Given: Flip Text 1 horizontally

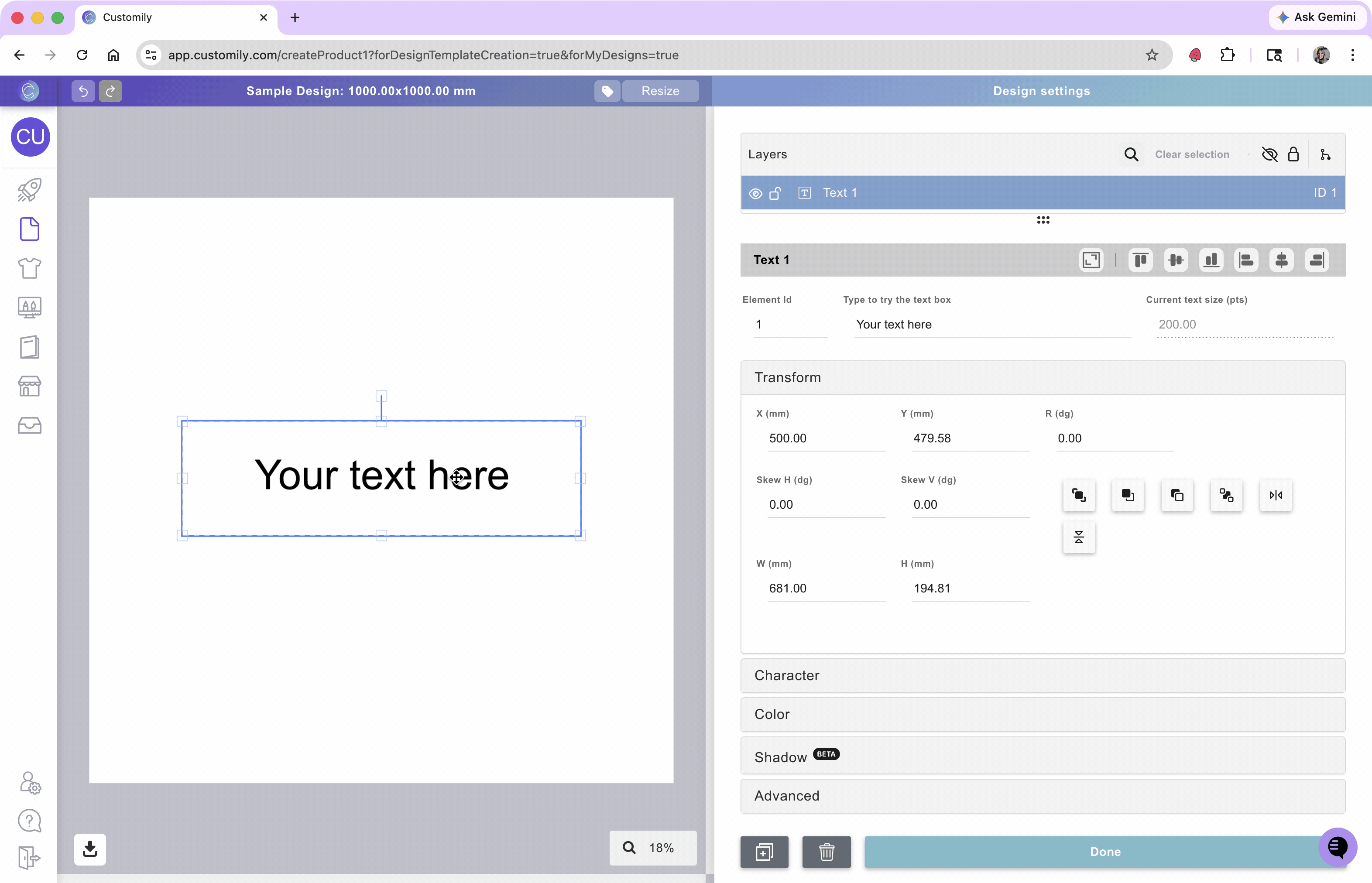Looking at the screenshot, I should click(1276, 495).
